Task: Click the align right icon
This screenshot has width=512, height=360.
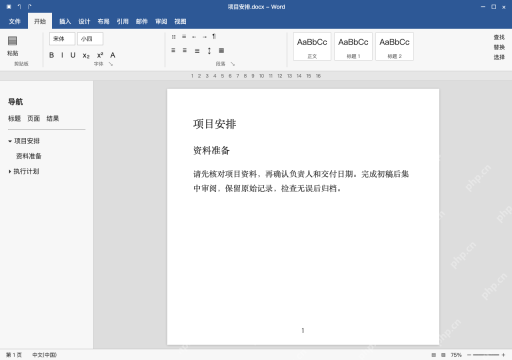Action: (197, 51)
